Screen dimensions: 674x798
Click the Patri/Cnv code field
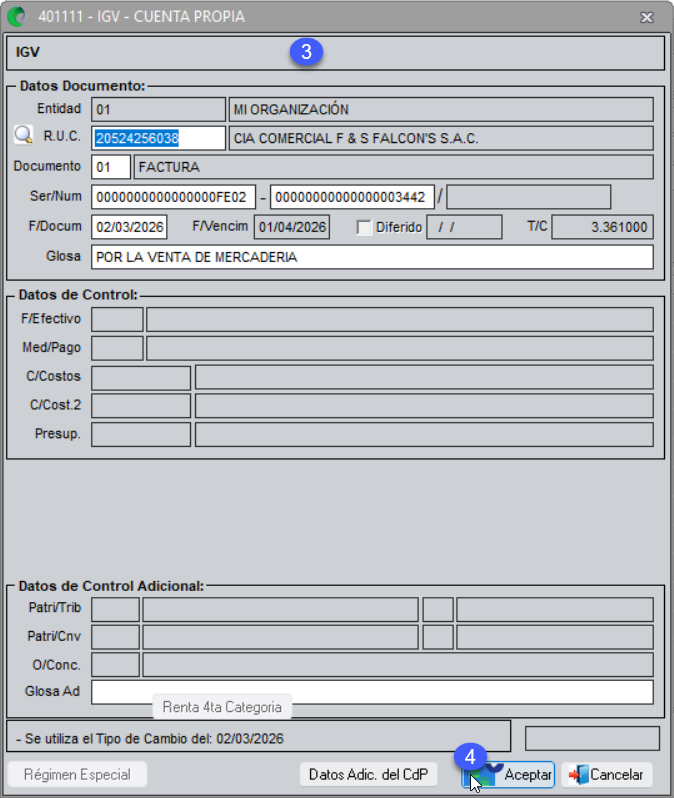tap(116, 637)
